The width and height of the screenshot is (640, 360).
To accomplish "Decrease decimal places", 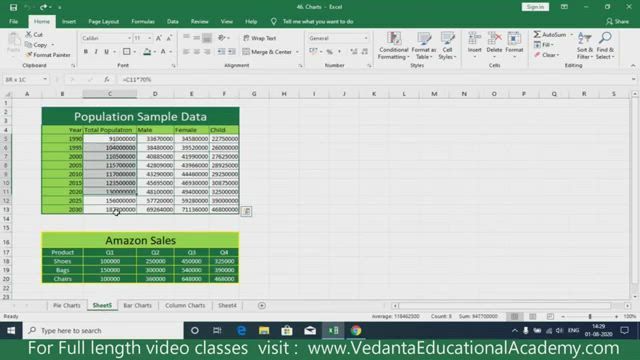I will point(364,52).
